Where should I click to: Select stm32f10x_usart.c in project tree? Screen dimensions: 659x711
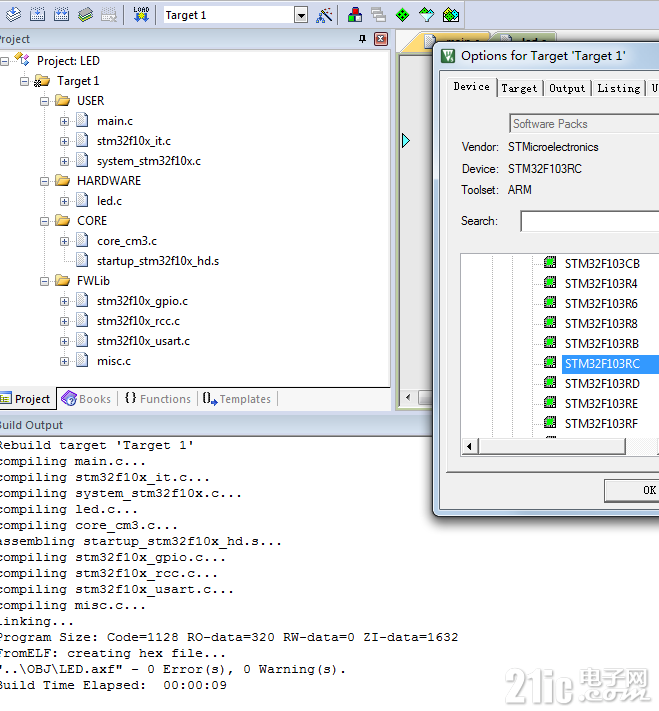[143, 341]
